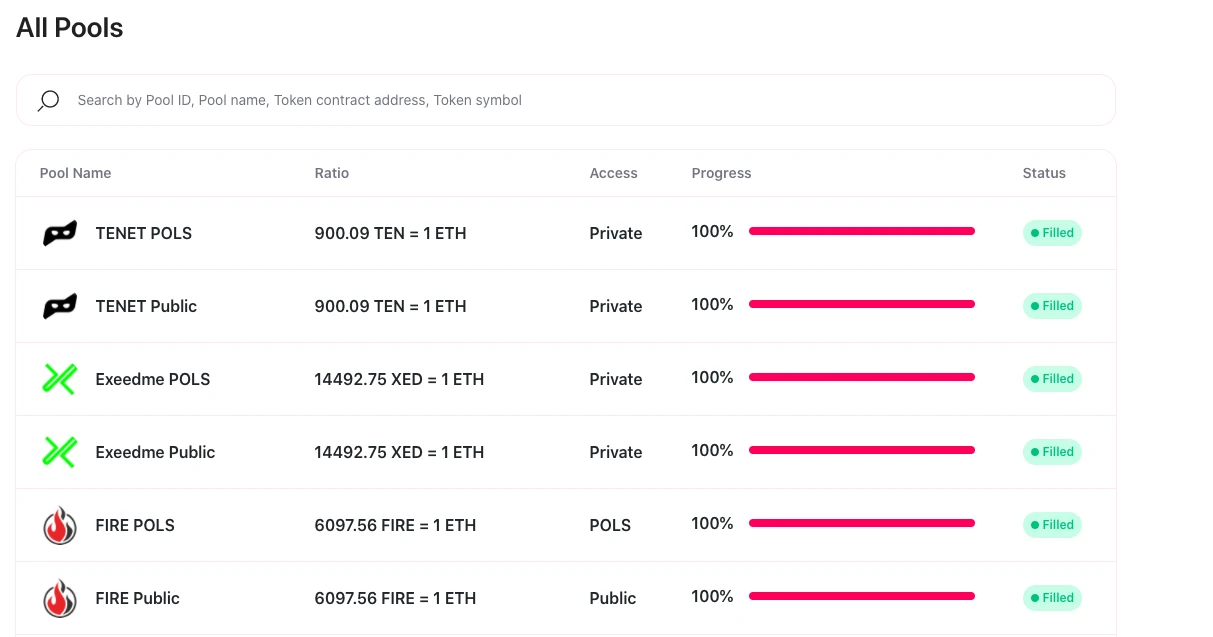Click the Access column header
Image resolution: width=1213 pixels, height=637 pixels.
click(613, 173)
